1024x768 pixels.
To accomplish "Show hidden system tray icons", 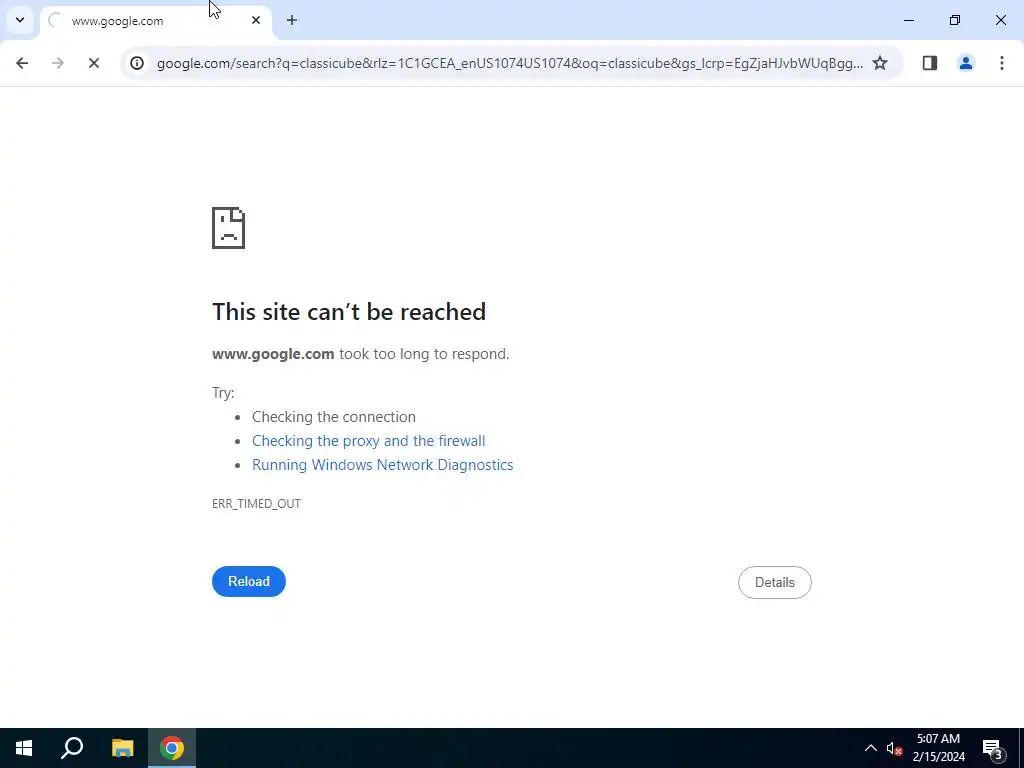I will [x=871, y=748].
